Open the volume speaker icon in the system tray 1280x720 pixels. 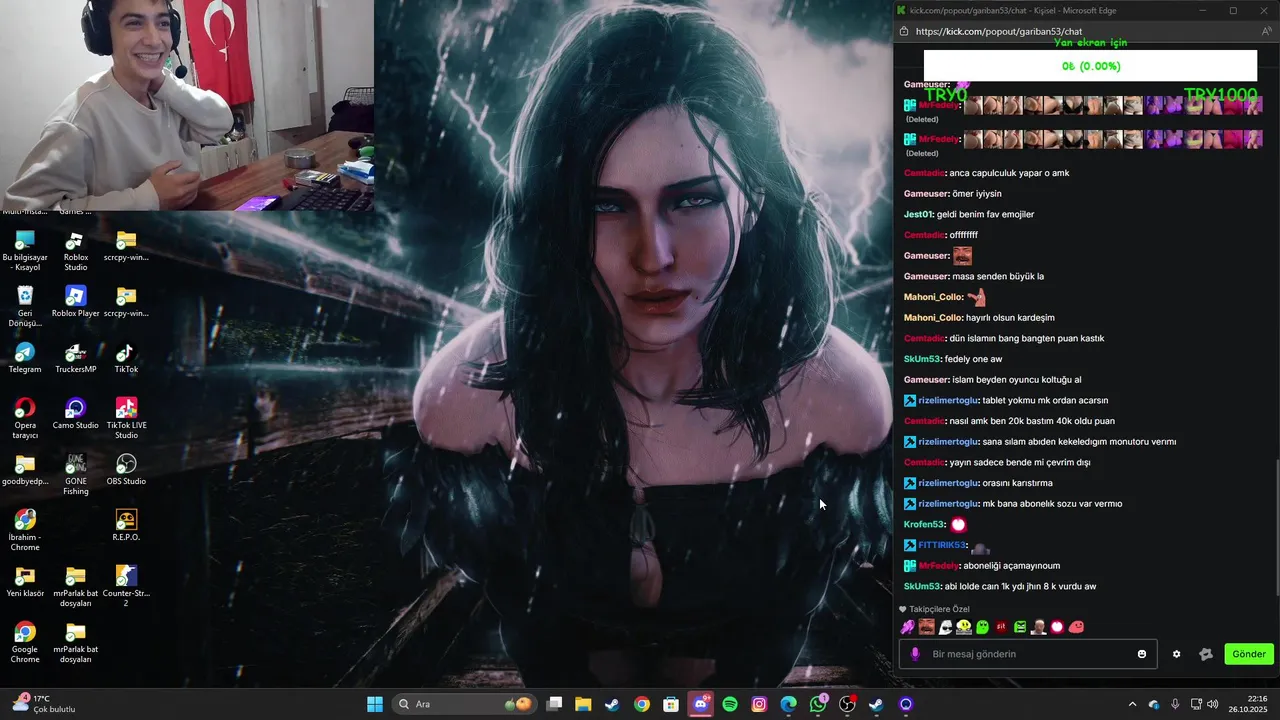tap(1213, 704)
